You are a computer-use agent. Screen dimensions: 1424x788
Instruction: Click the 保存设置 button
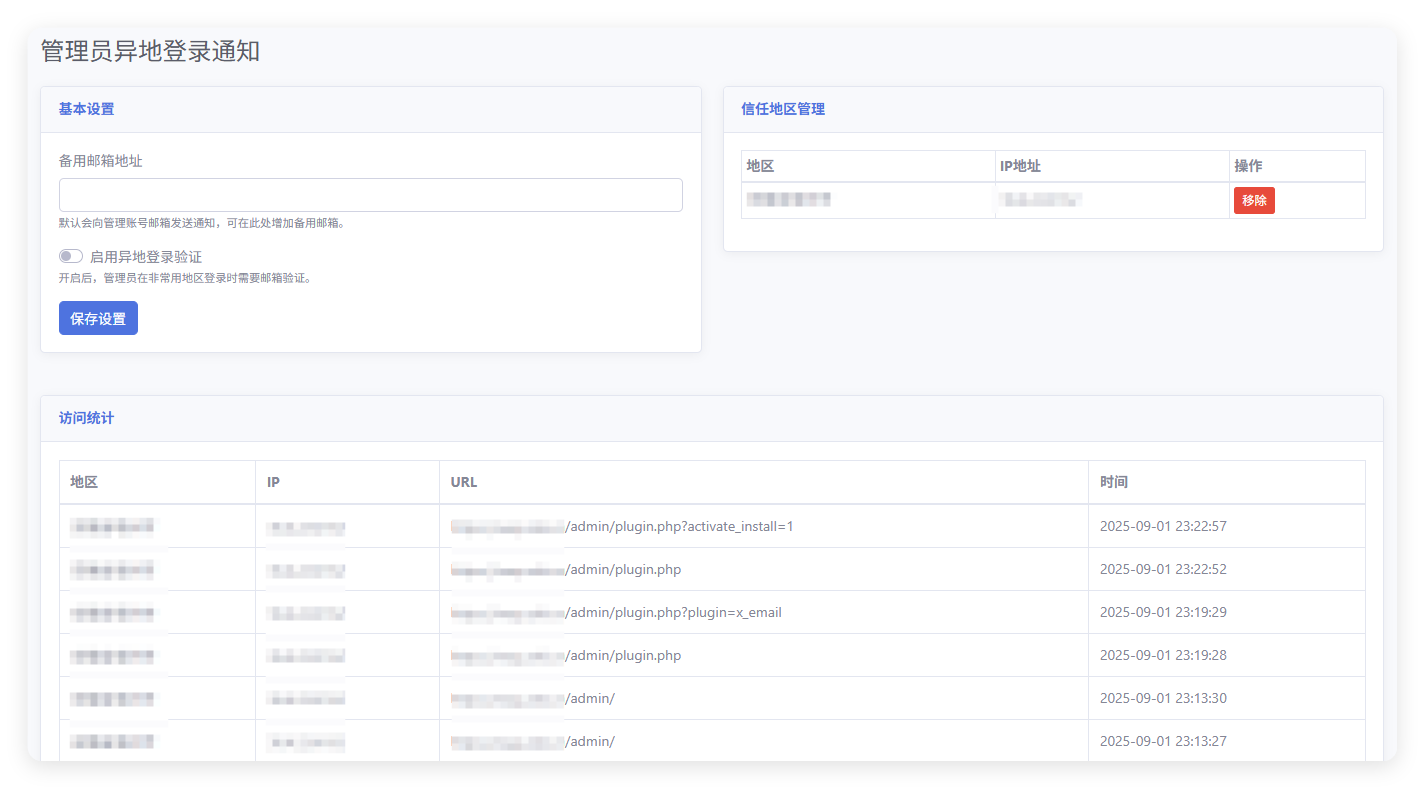(98, 318)
